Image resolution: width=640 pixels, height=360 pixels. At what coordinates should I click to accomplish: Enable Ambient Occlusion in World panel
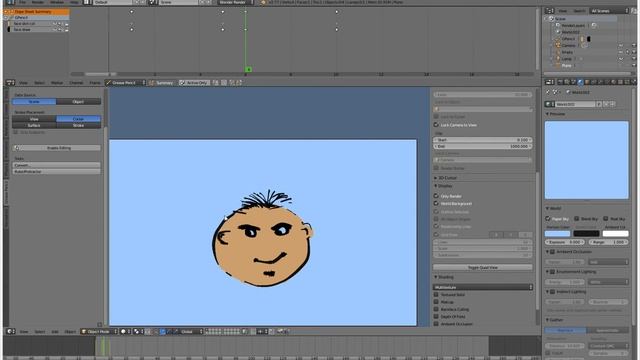coord(553,252)
